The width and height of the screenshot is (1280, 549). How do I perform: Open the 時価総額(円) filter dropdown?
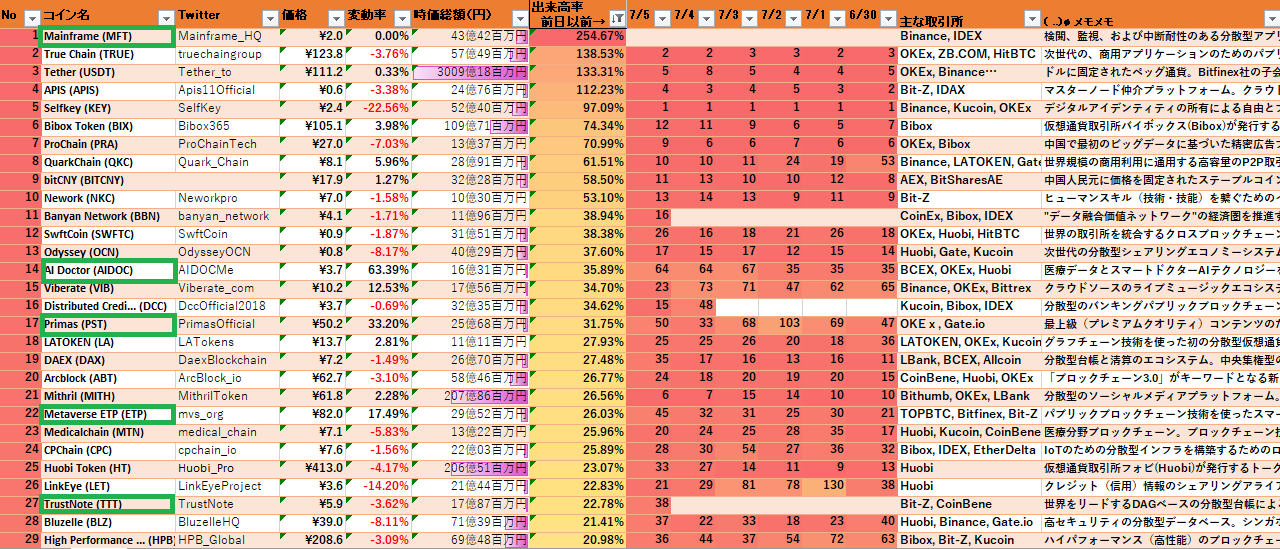(519, 18)
